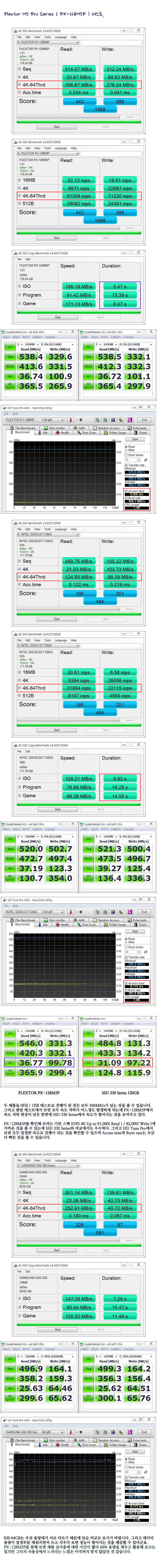This screenshot has width=157, height=1568.
Task: Click Start in AS SSD window showing 514.07 MB/s
Action: point(56,127)
